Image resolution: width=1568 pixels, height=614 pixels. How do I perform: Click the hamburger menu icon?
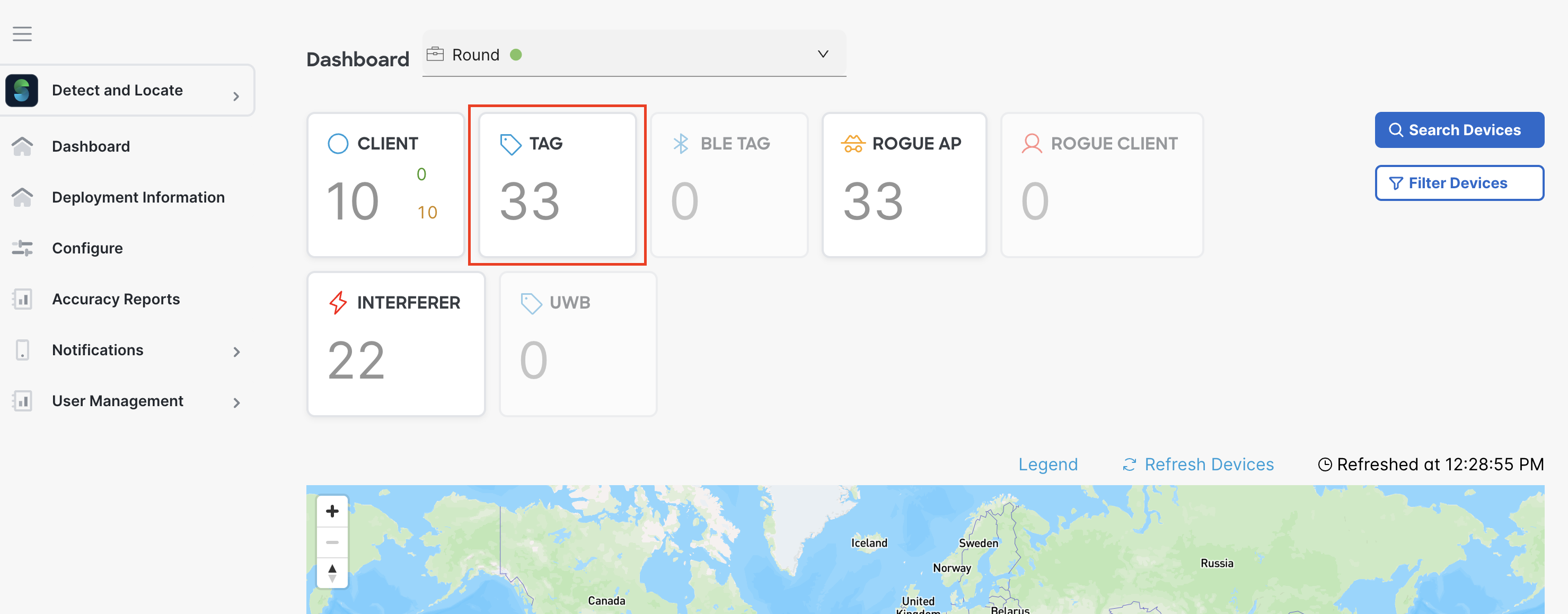[22, 34]
